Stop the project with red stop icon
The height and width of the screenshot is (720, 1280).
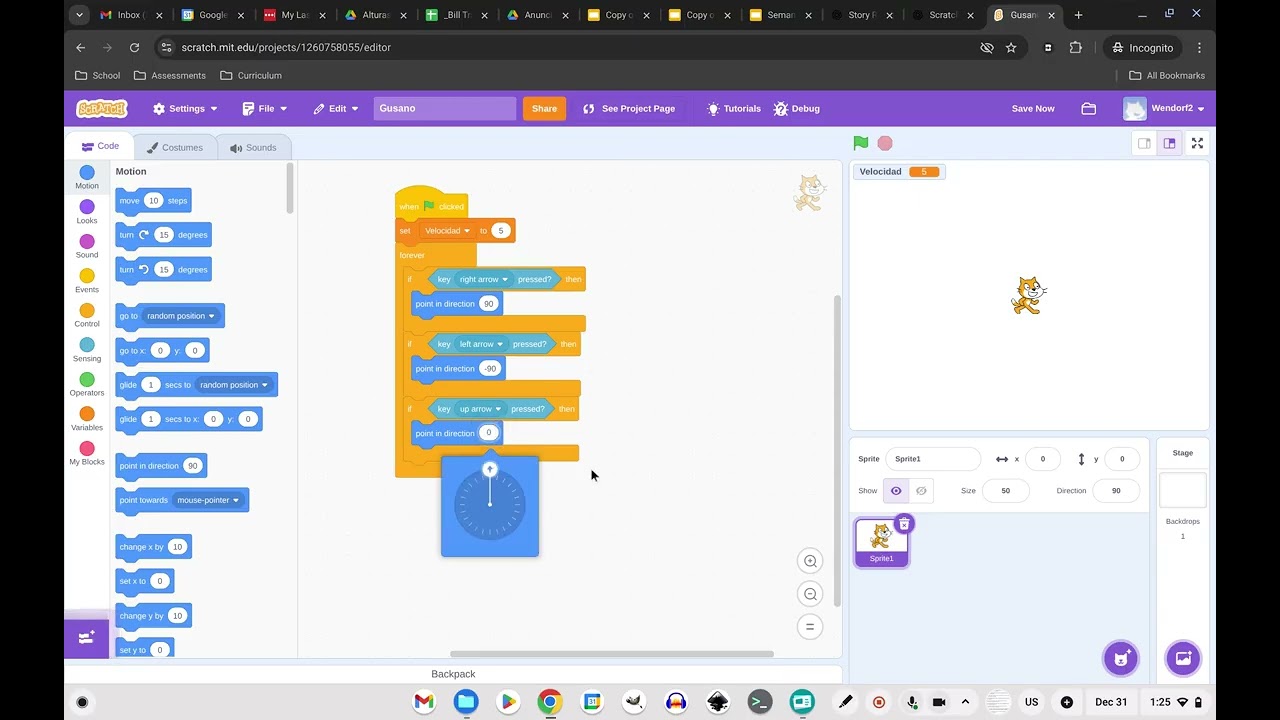click(885, 143)
